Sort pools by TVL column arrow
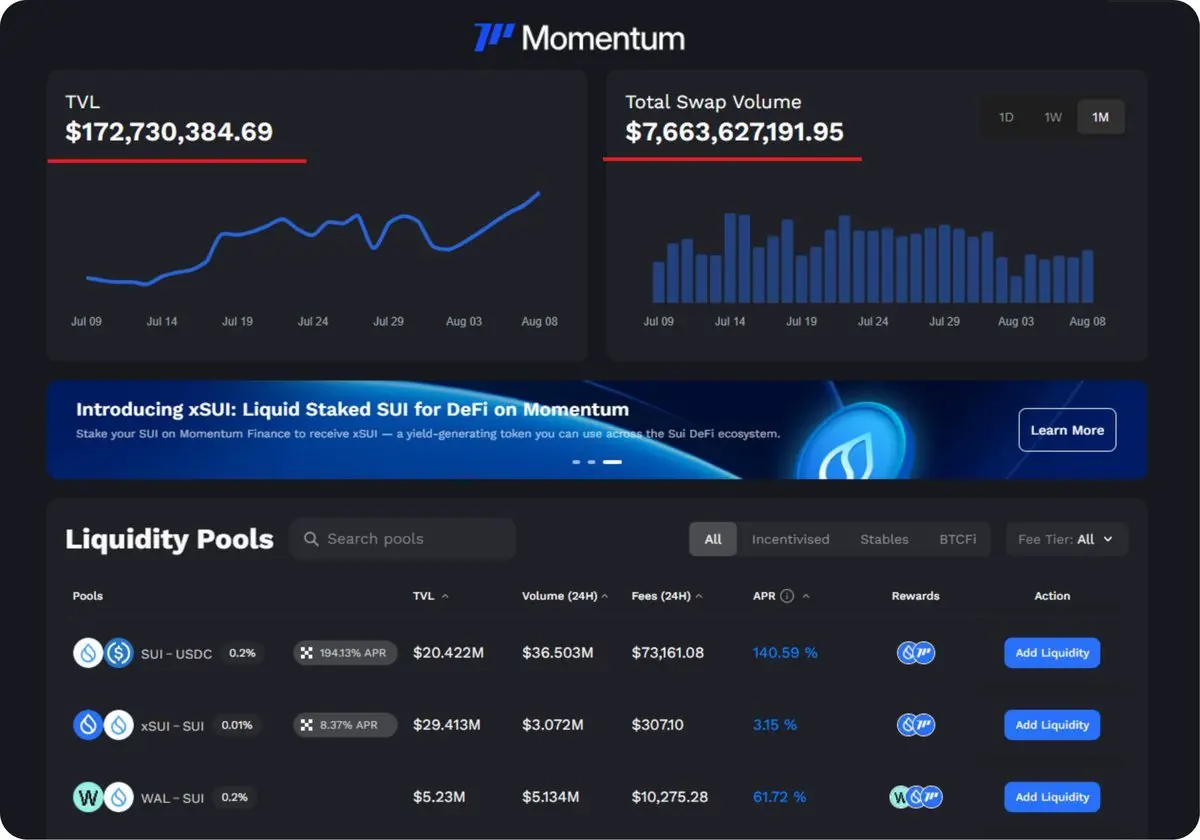The width and height of the screenshot is (1200, 840). click(445, 596)
